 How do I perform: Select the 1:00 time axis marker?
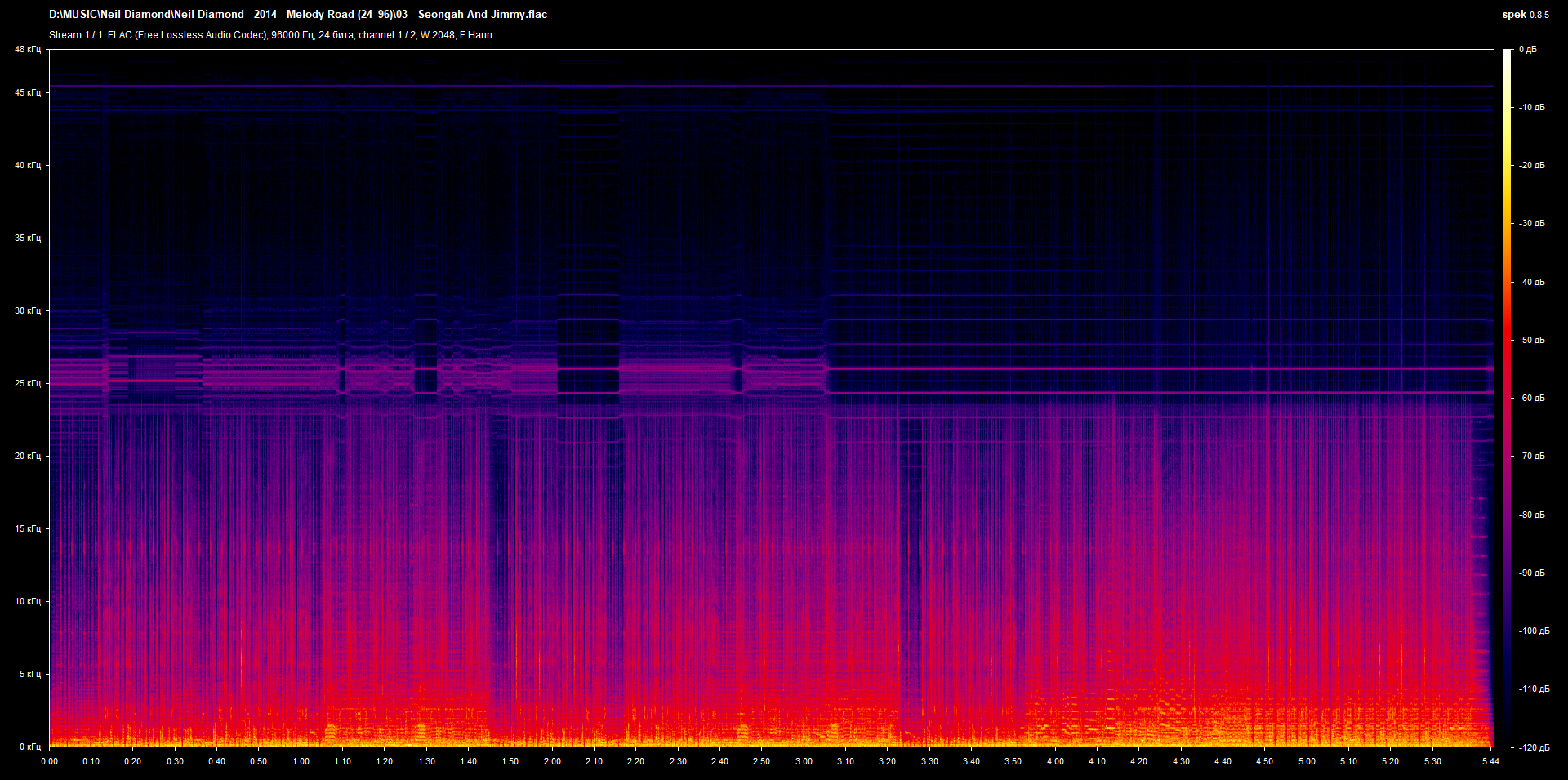tap(301, 761)
